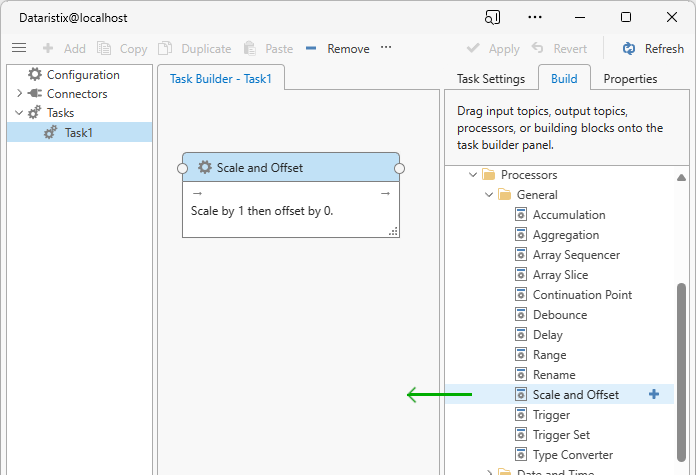Screen dimensions: 696x475
Task: Collapse the Processors folder
Action: pyautogui.click(x=473, y=175)
